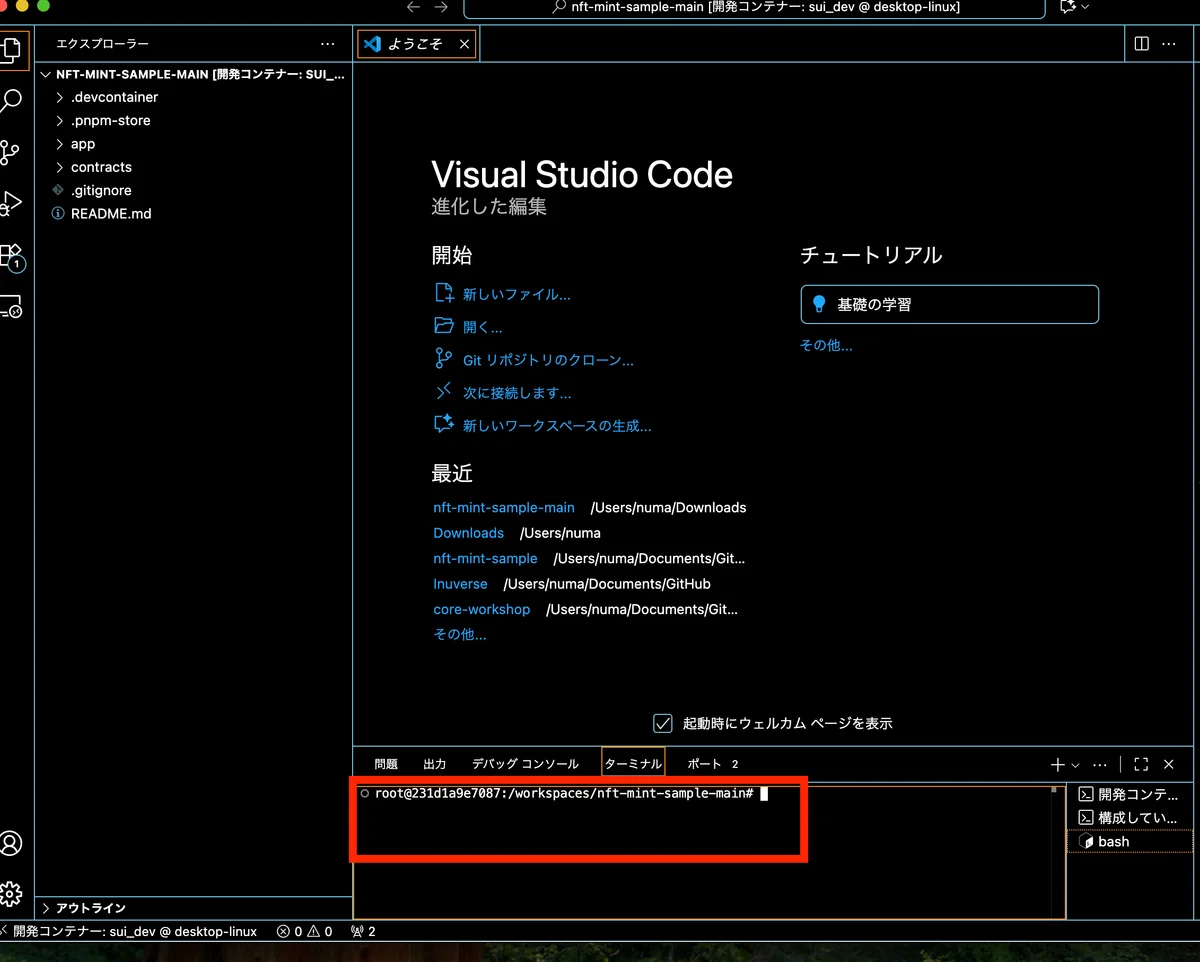Open Remote Explorer in activity bar
This screenshot has width=1200, height=962.
point(10,307)
